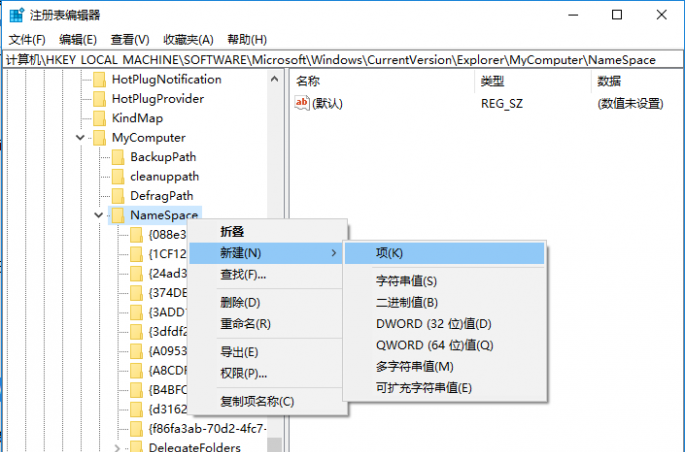Click folder icon of {f86fa3ab-70d2-4fc7 key
Image resolution: width=685 pixels, height=452 pixels.
136,428
